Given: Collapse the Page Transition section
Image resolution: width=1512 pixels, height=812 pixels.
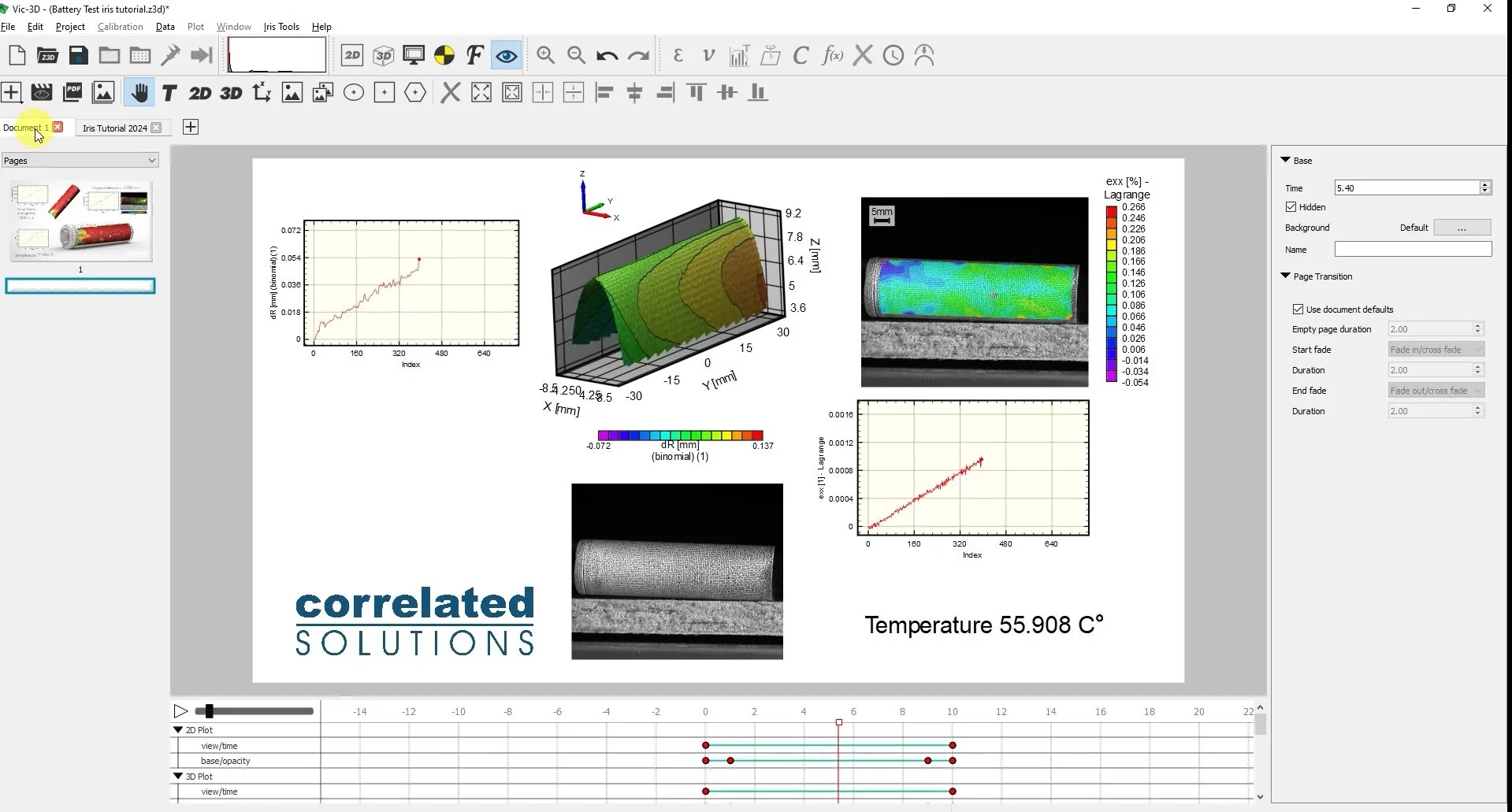Looking at the screenshot, I should pos(1285,276).
